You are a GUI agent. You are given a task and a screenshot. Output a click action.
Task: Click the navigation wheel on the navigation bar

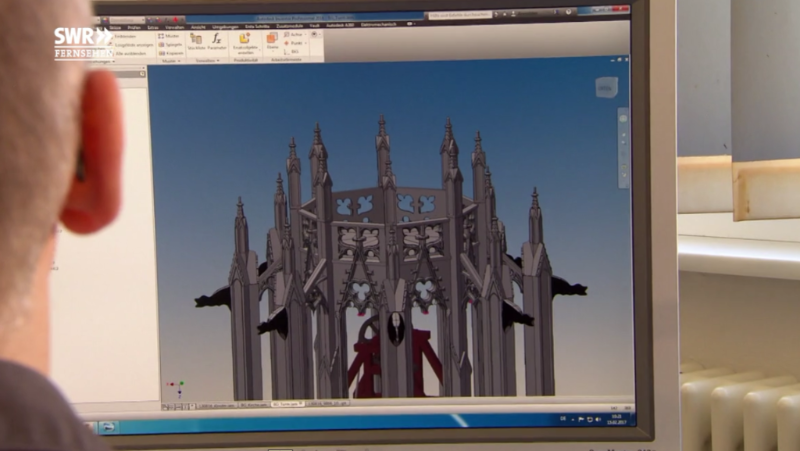[x=623, y=118]
